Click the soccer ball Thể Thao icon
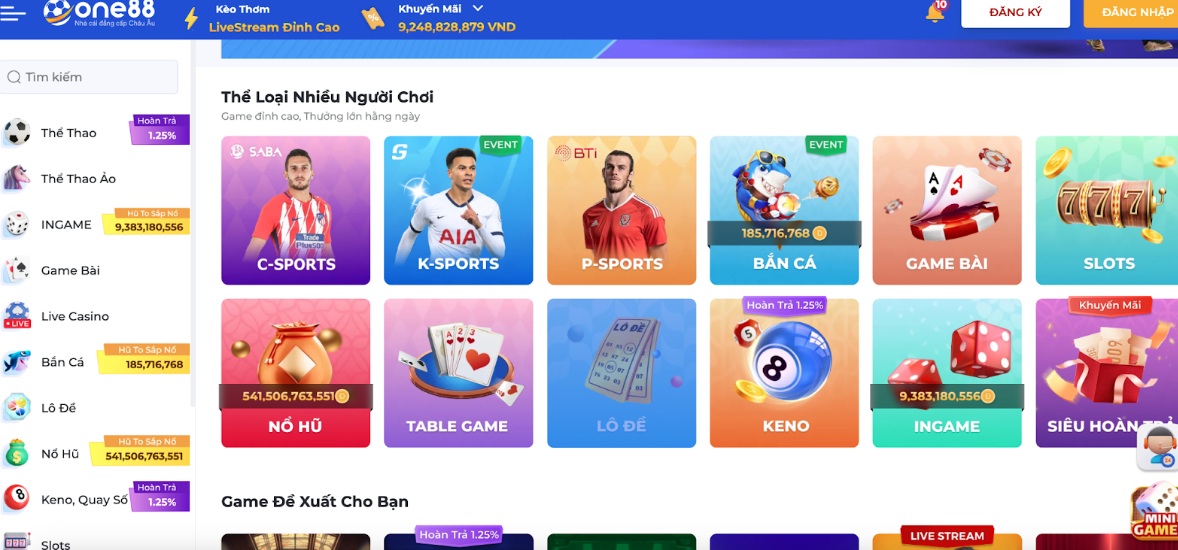The height and width of the screenshot is (550, 1178). pyautogui.click(x=17, y=132)
